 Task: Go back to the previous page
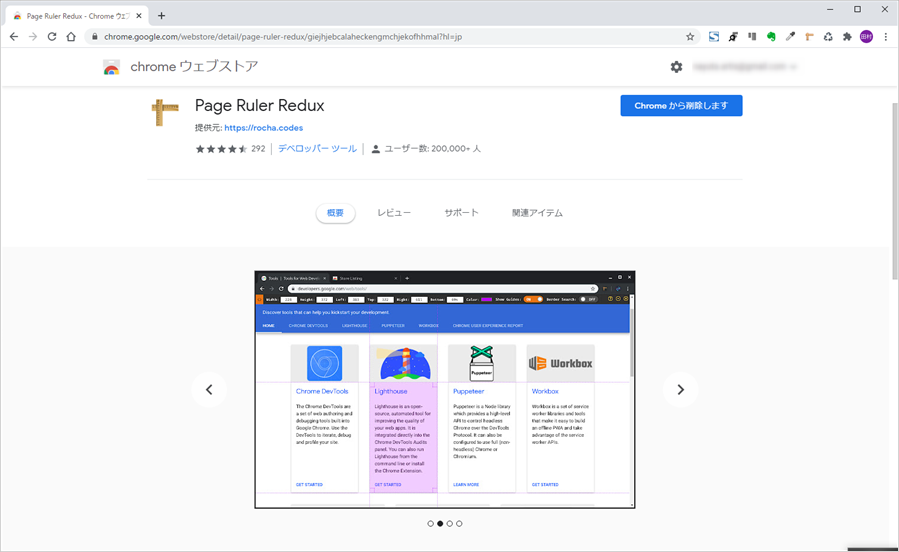14,37
